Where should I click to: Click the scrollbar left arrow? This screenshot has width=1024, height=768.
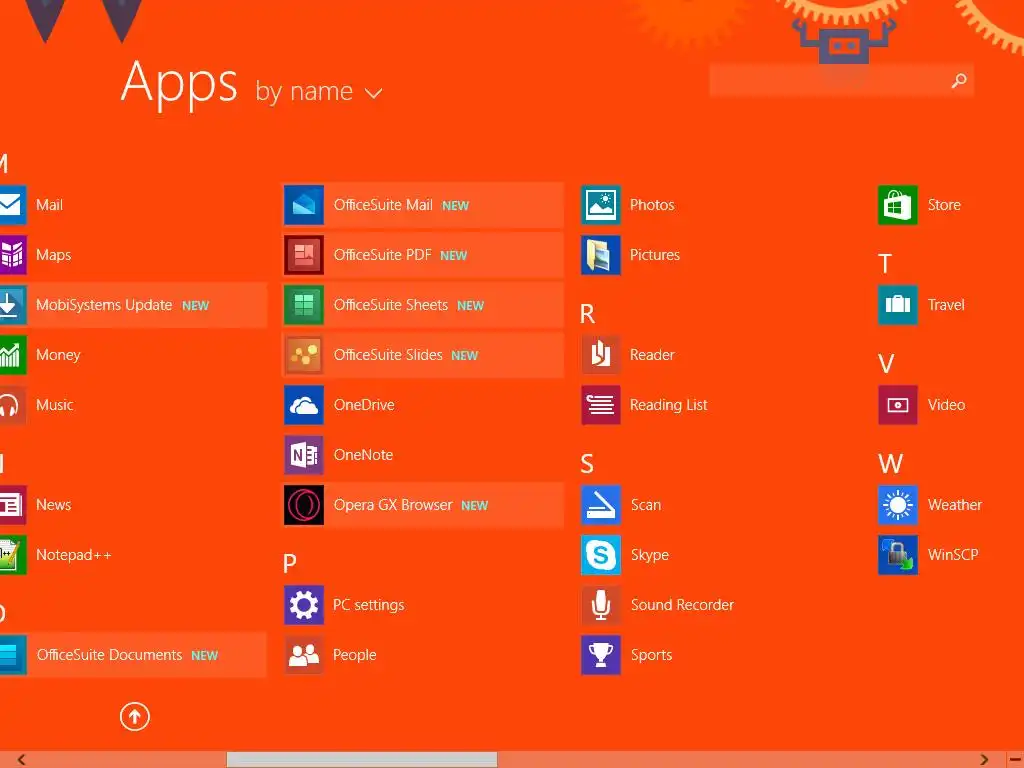(x=22, y=760)
